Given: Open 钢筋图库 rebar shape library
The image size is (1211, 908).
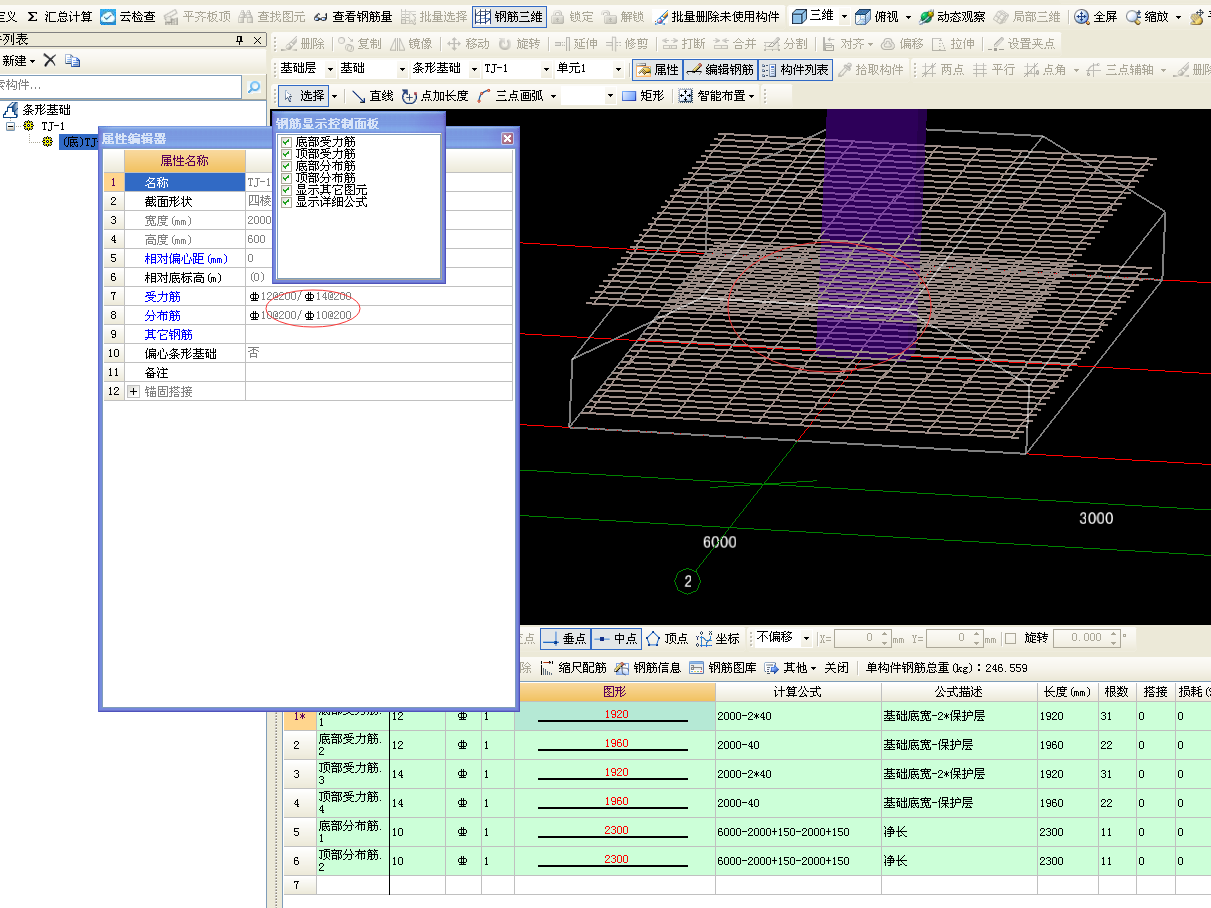Looking at the screenshot, I should 723,668.
